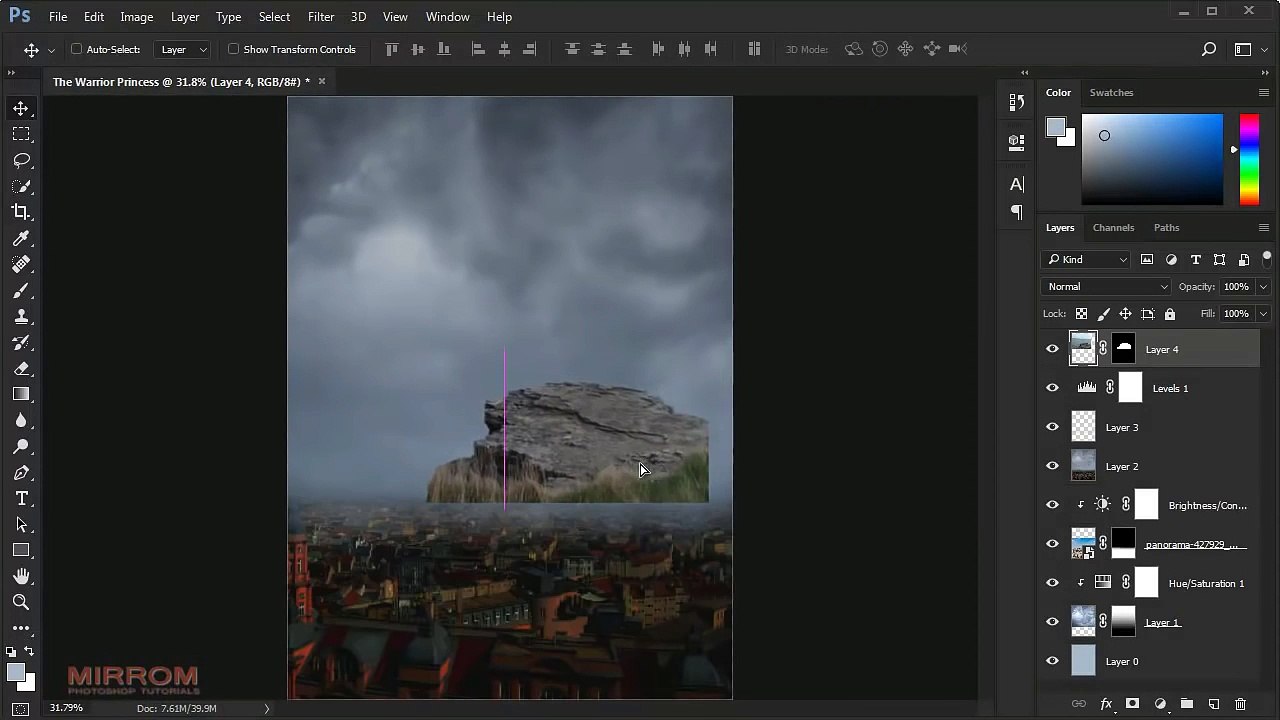This screenshot has height=720, width=1280.
Task: Select the Brush tool
Action: coord(21,290)
